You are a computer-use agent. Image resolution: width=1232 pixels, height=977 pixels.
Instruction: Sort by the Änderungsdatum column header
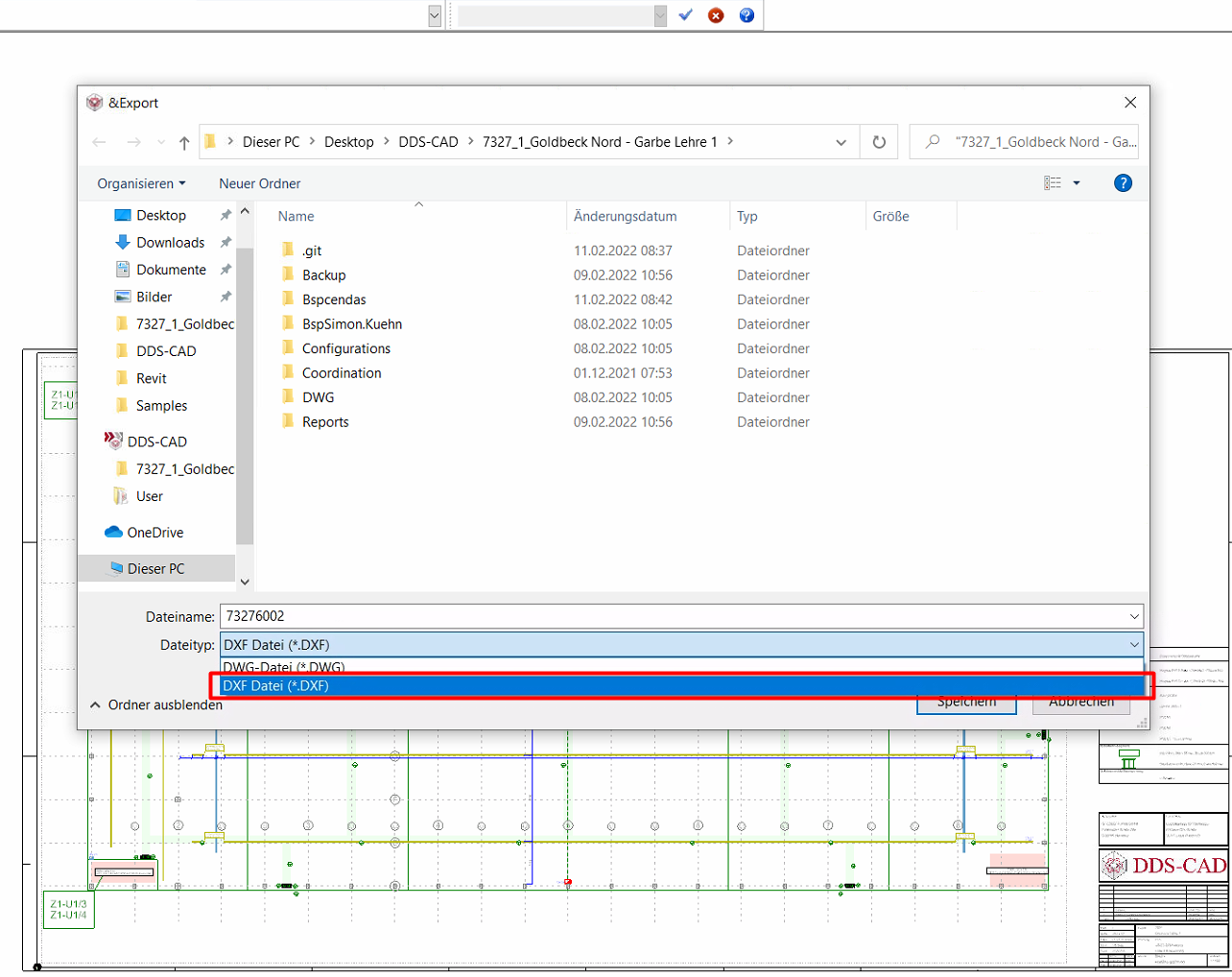[x=625, y=217]
